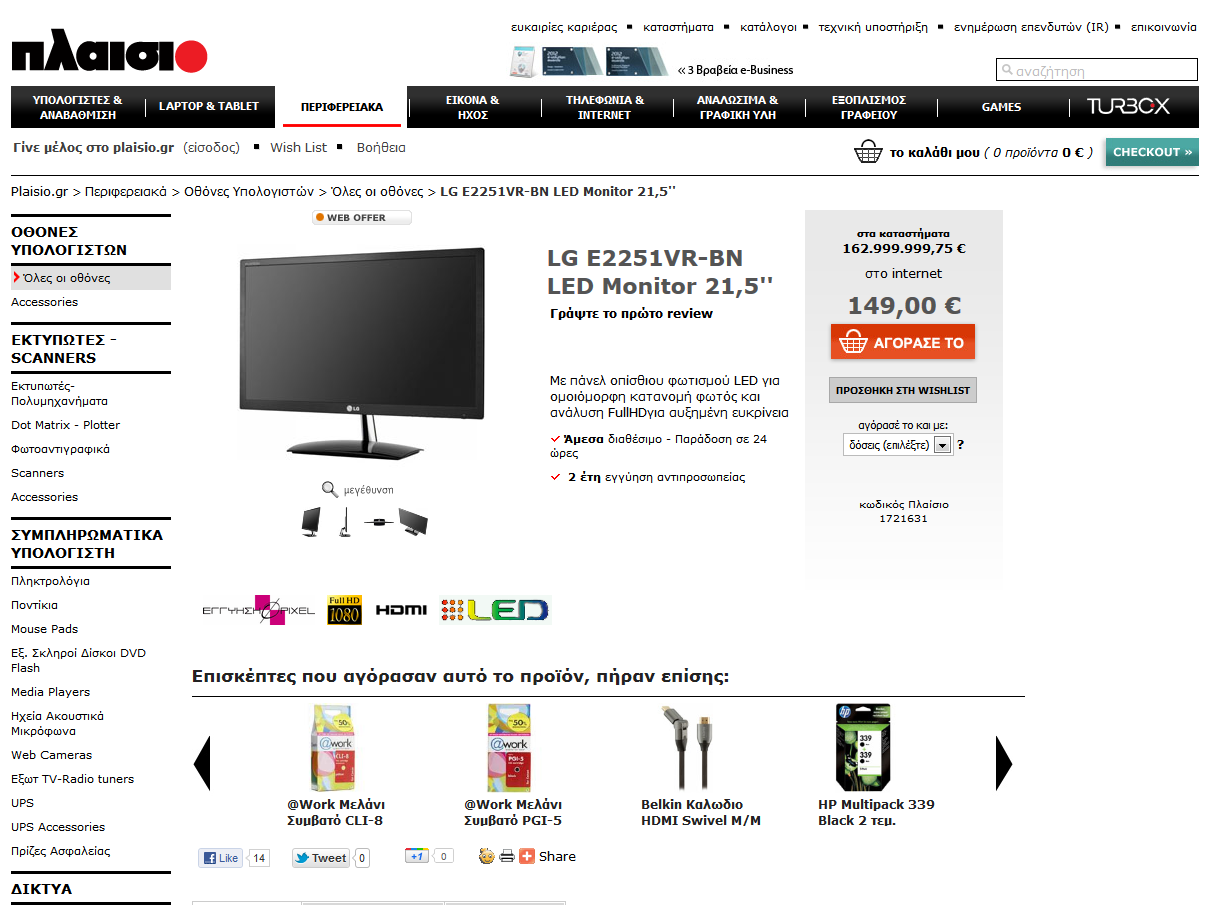This screenshot has height=905, width=1214.
Task: Click the Google +1 button
Action: 417,856
